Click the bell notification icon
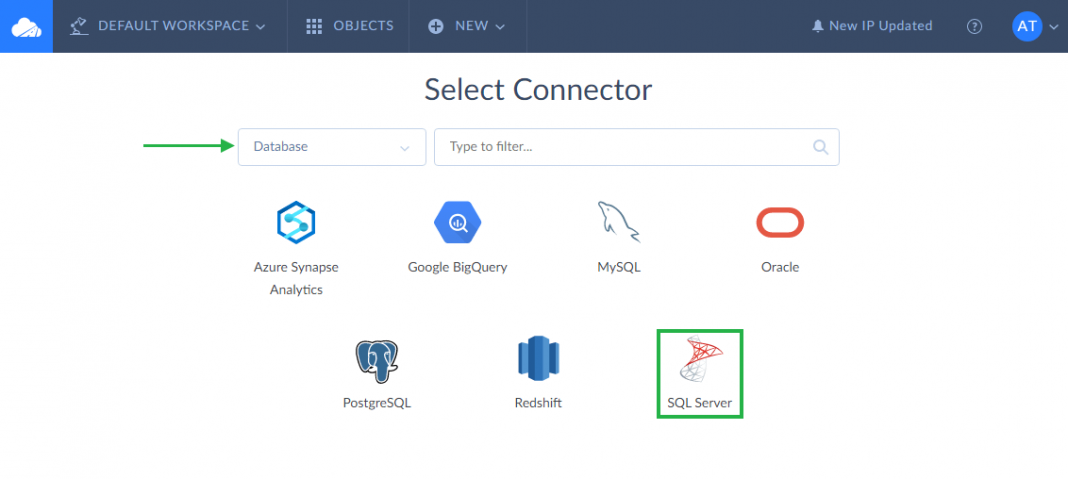 pos(817,27)
